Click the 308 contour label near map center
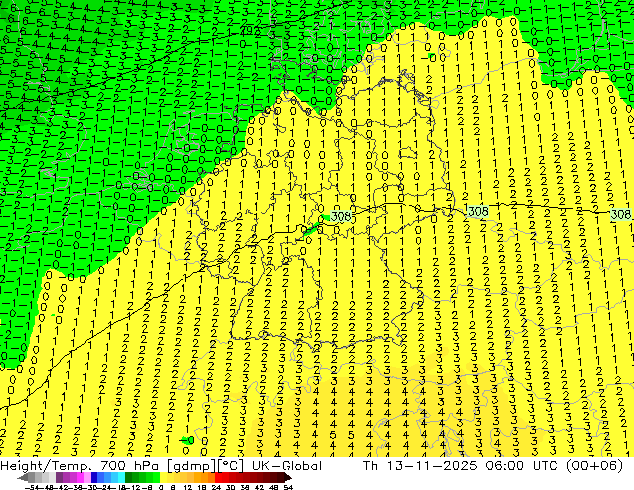This screenshot has height=490, width=634. [x=340, y=217]
